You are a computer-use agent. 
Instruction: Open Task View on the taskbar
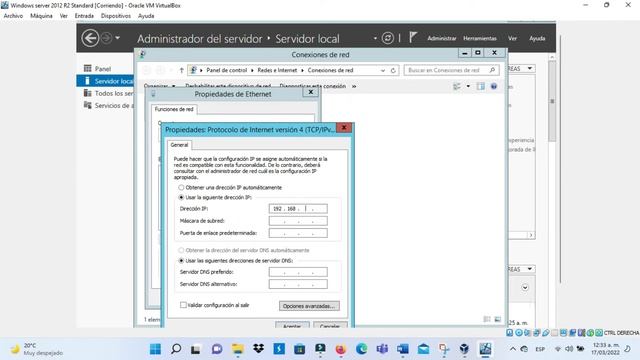click(x=196, y=349)
